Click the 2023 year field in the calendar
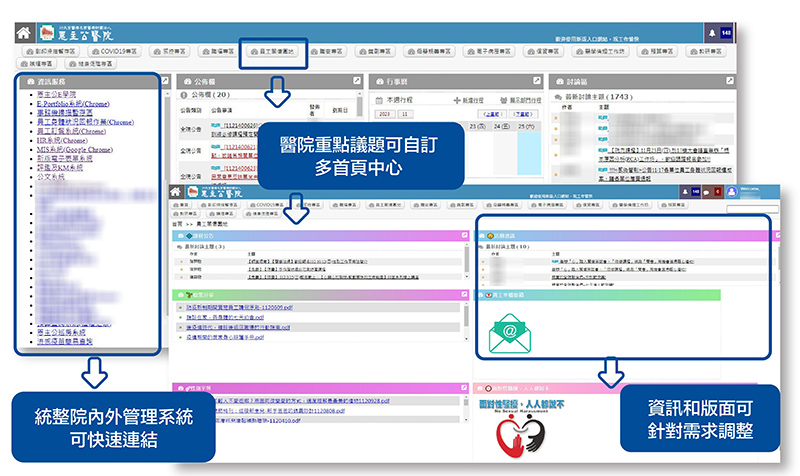Screen dimensions: 800x476 384,114
